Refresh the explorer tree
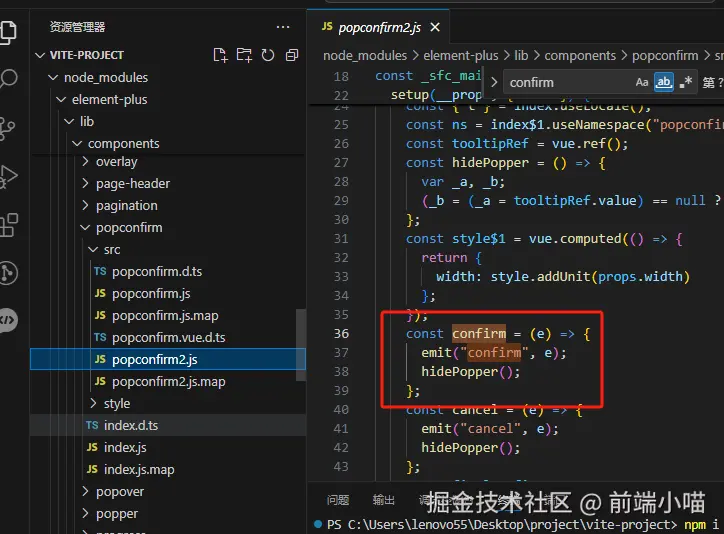 (268, 55)
